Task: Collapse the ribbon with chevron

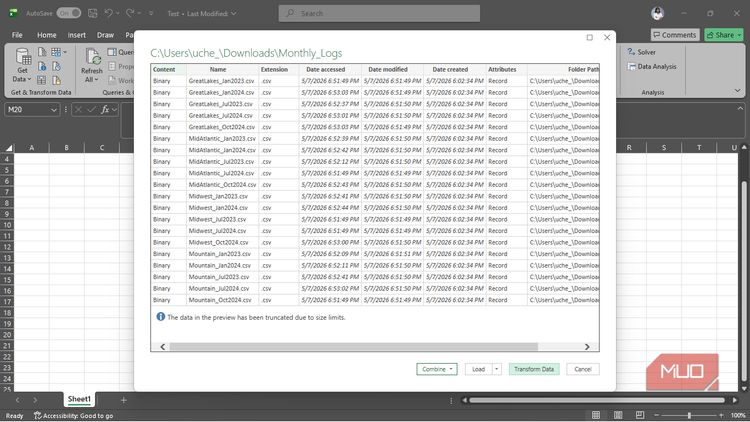Action: pos(737,90)
